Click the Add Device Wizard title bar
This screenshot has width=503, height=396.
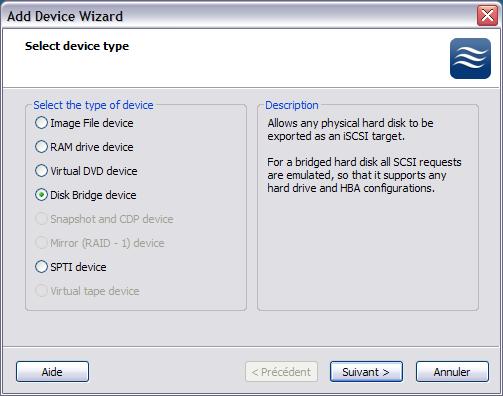[x=233, y=16]
